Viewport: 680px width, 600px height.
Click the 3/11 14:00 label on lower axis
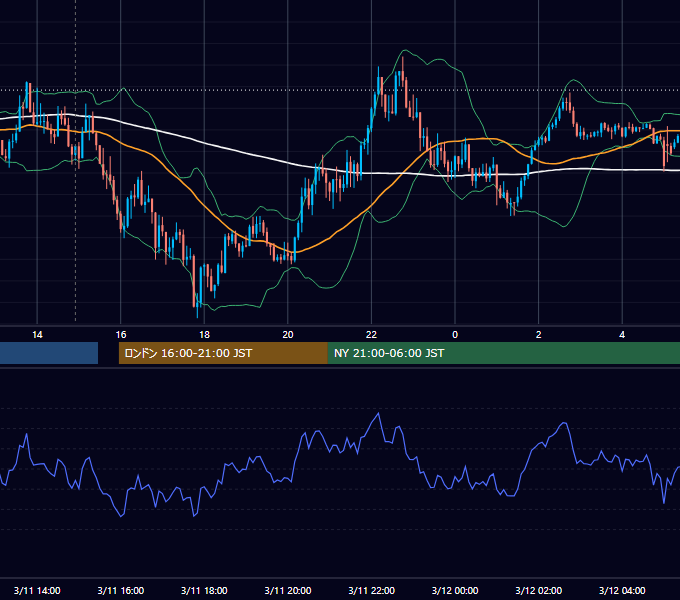click(37, 590)
